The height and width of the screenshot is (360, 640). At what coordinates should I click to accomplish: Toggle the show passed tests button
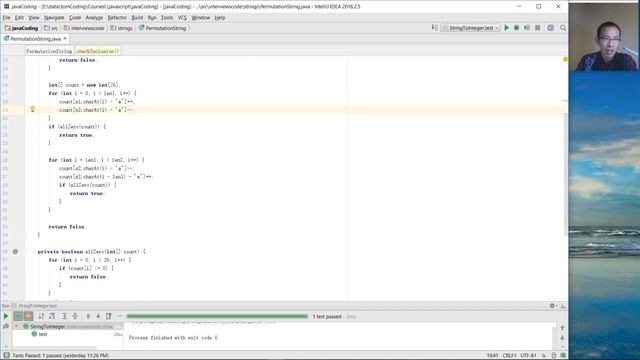coord(18,316)
